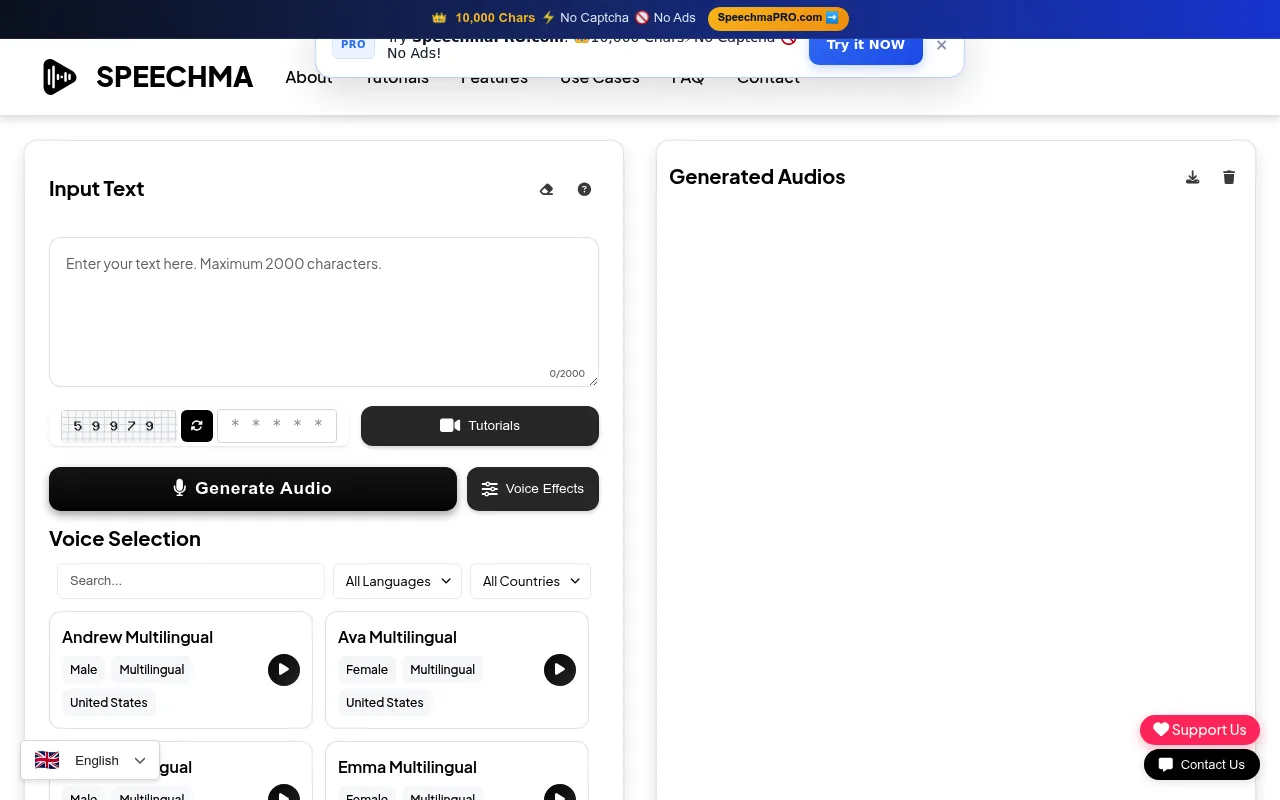Click the Generate Audio button
This screenshot has height=800, width=1280.
pyautogui.click(x=253, y=488)
